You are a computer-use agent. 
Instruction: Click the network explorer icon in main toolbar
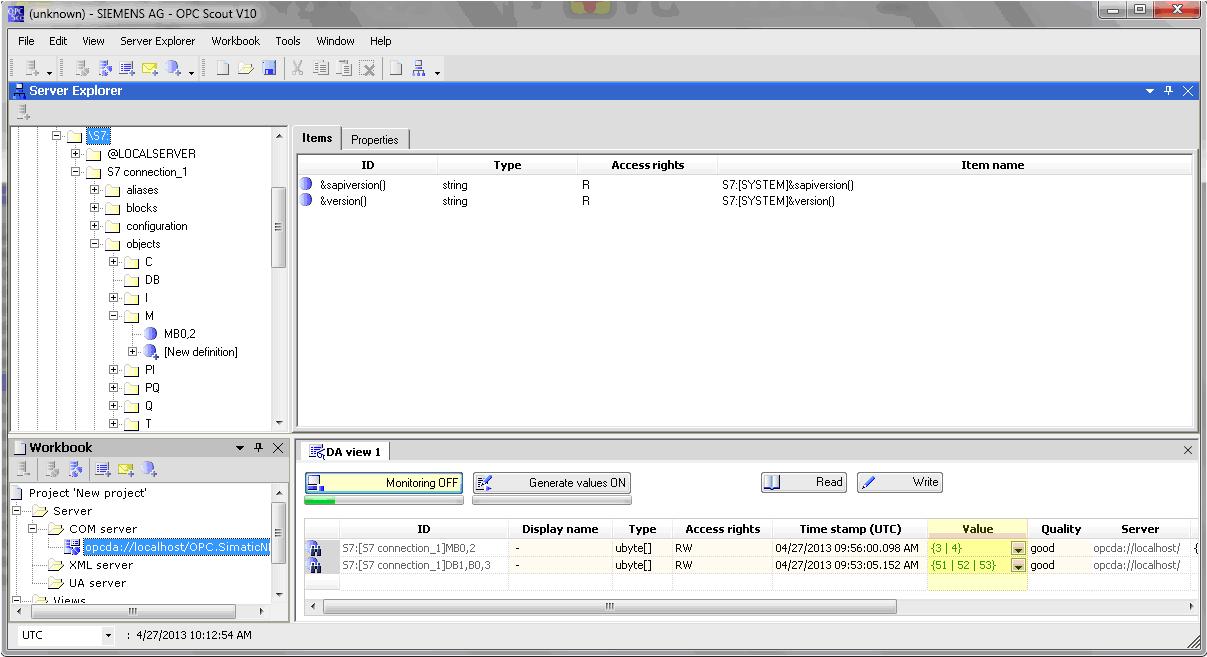[x=419, y=69]
